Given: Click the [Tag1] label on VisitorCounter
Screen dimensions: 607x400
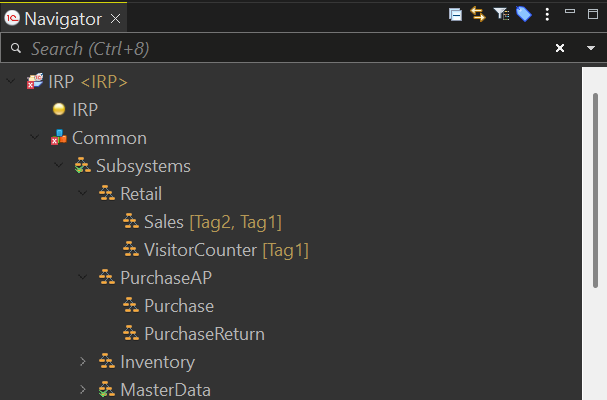Looking at the screenshot, I should point(286,250).
